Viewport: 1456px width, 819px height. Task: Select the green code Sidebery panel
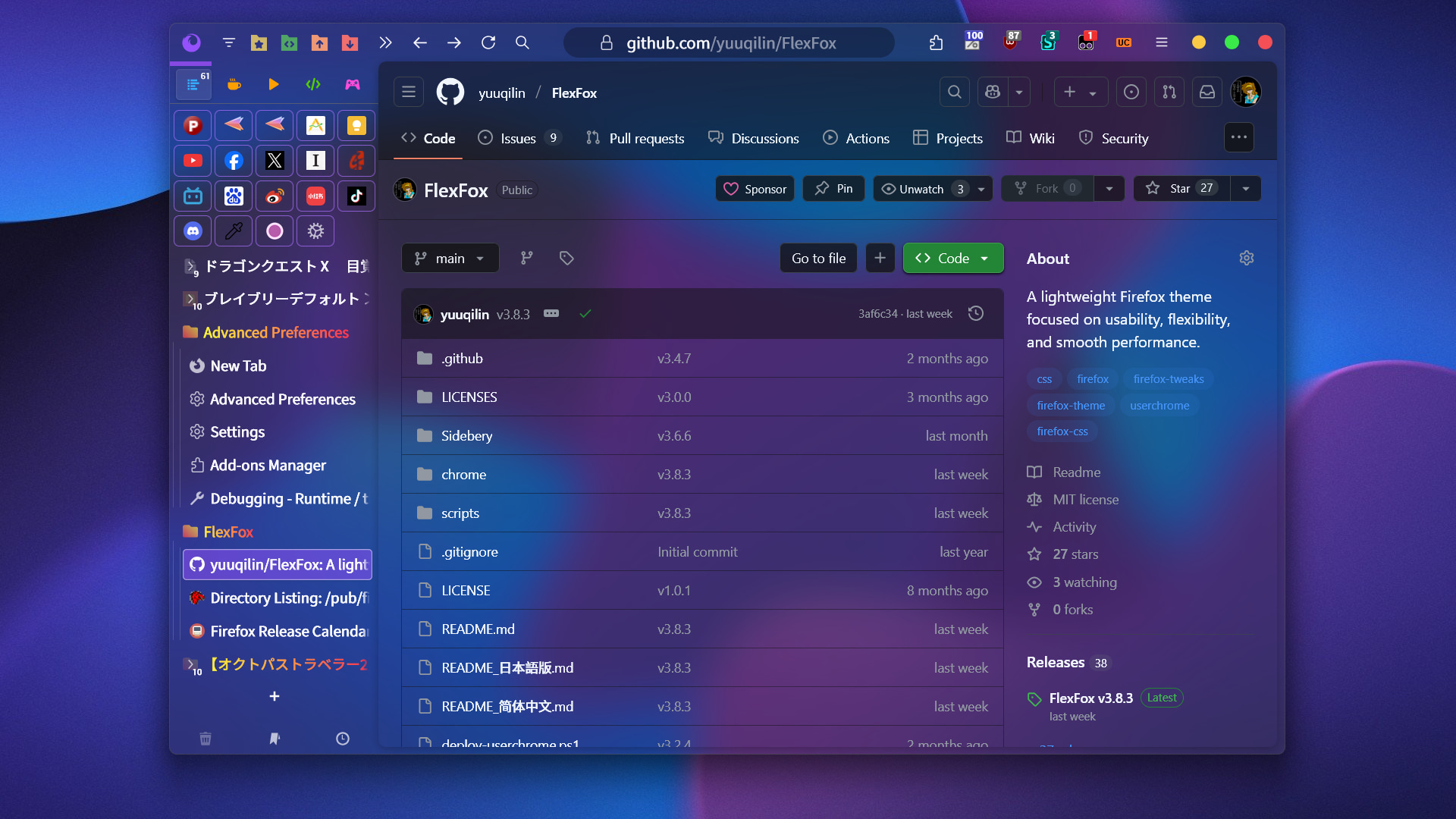pos(313,84)
